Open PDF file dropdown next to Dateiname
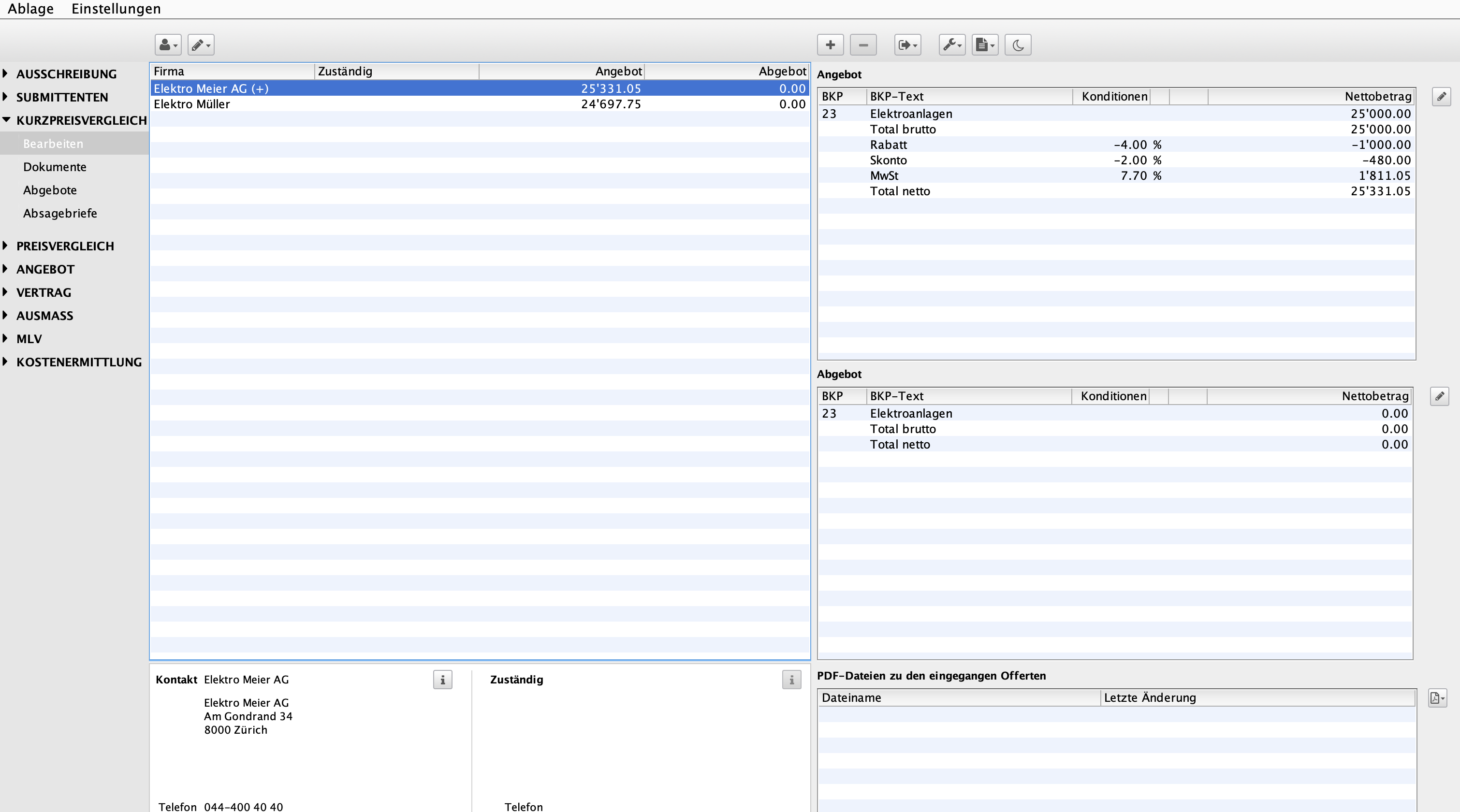Screen dimensions: 1460x812 pos(1437,697)
